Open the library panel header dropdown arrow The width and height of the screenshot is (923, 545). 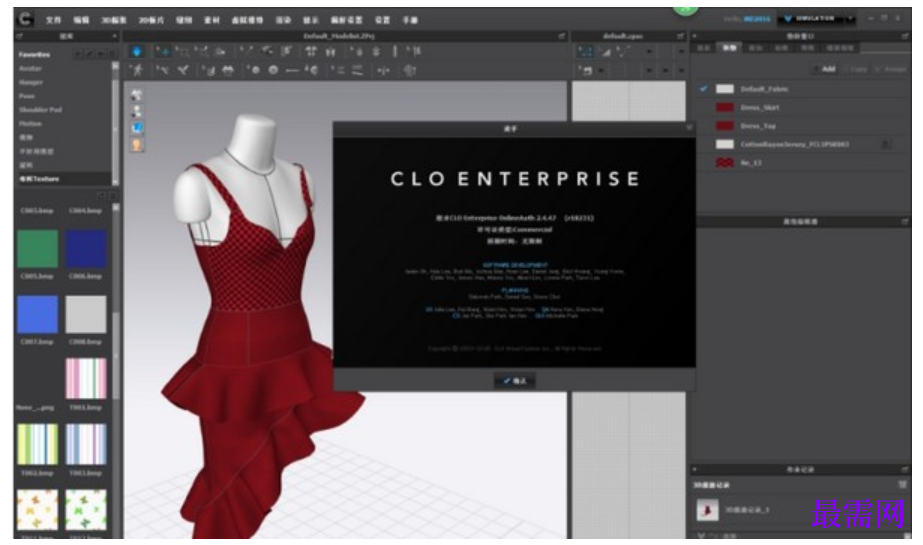(x=114, y=36)
